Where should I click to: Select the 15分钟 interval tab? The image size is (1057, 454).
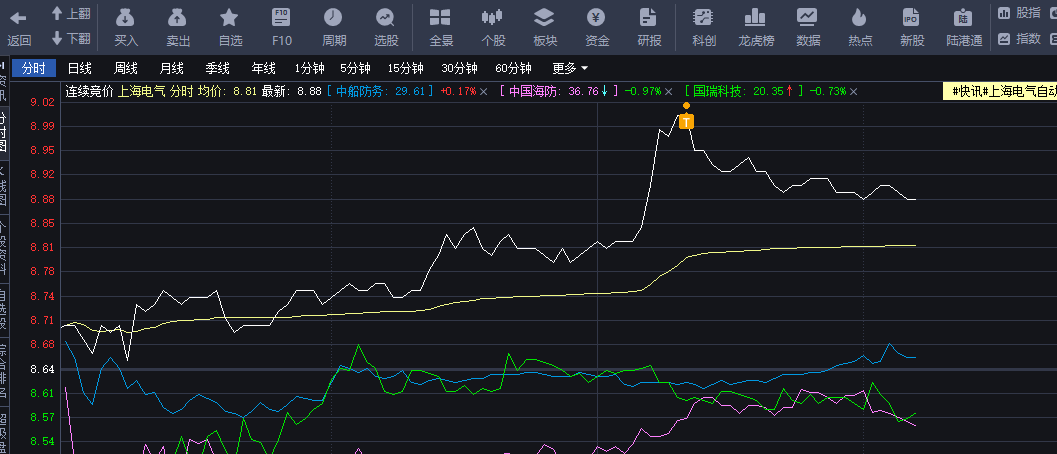pos(405,68)
